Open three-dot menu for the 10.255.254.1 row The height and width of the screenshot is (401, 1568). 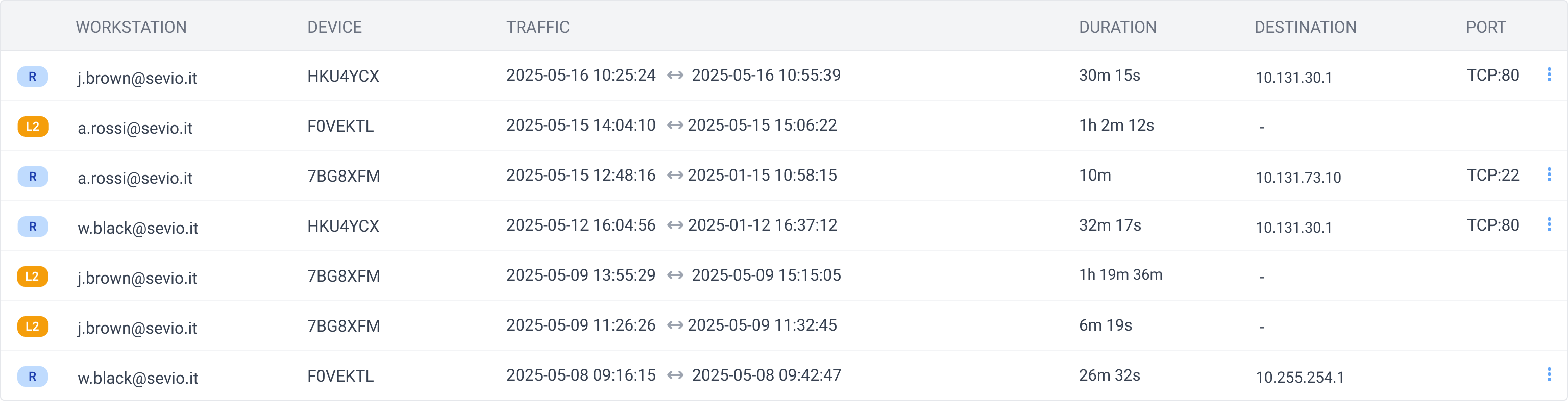click(1549, 375)
